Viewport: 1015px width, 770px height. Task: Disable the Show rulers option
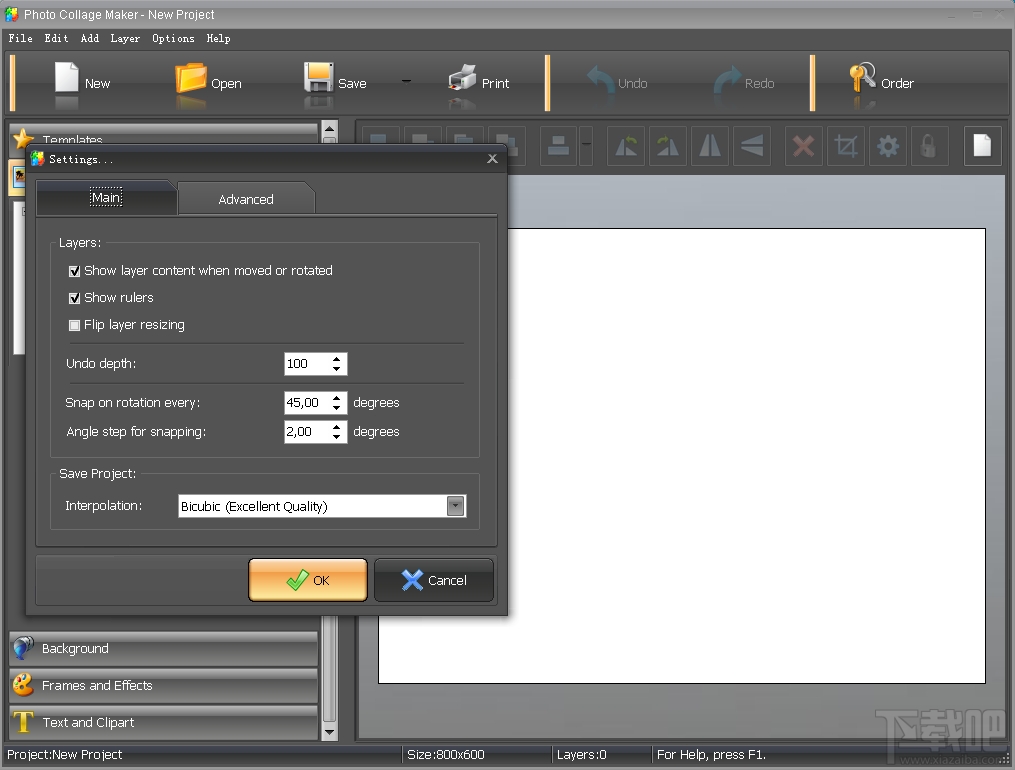pos(74,297)
